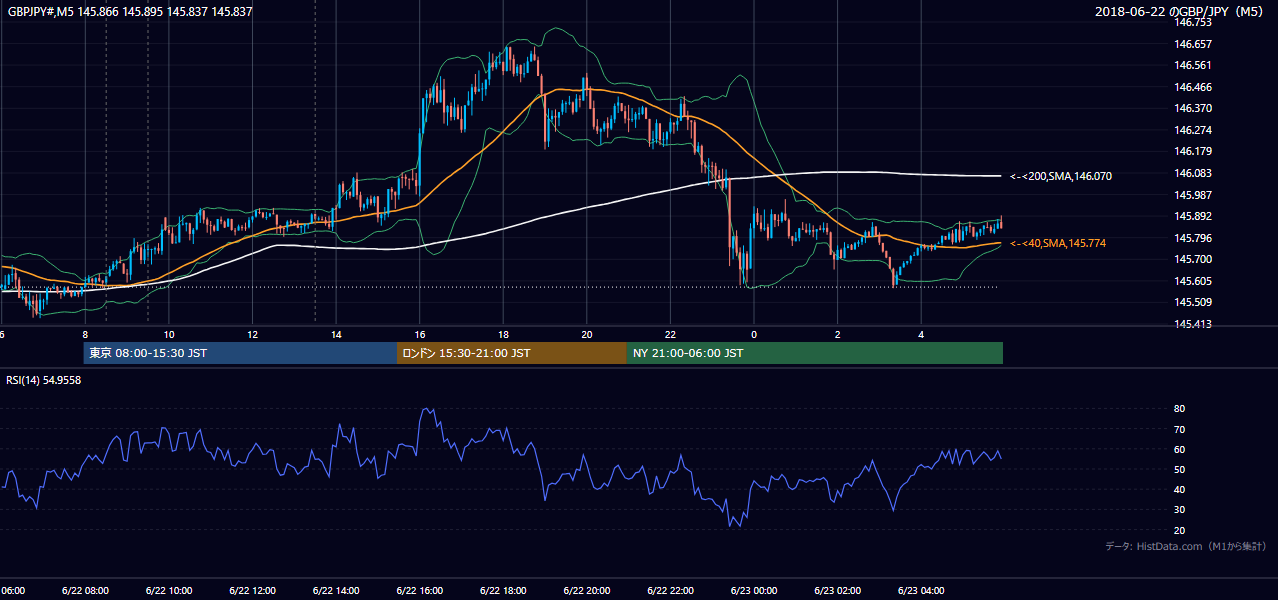Screen dimensions: 1278x600
Task: Click the London 15:30-21:00 JST session bar
Action: pyautogui.click(x=512, y=353)
